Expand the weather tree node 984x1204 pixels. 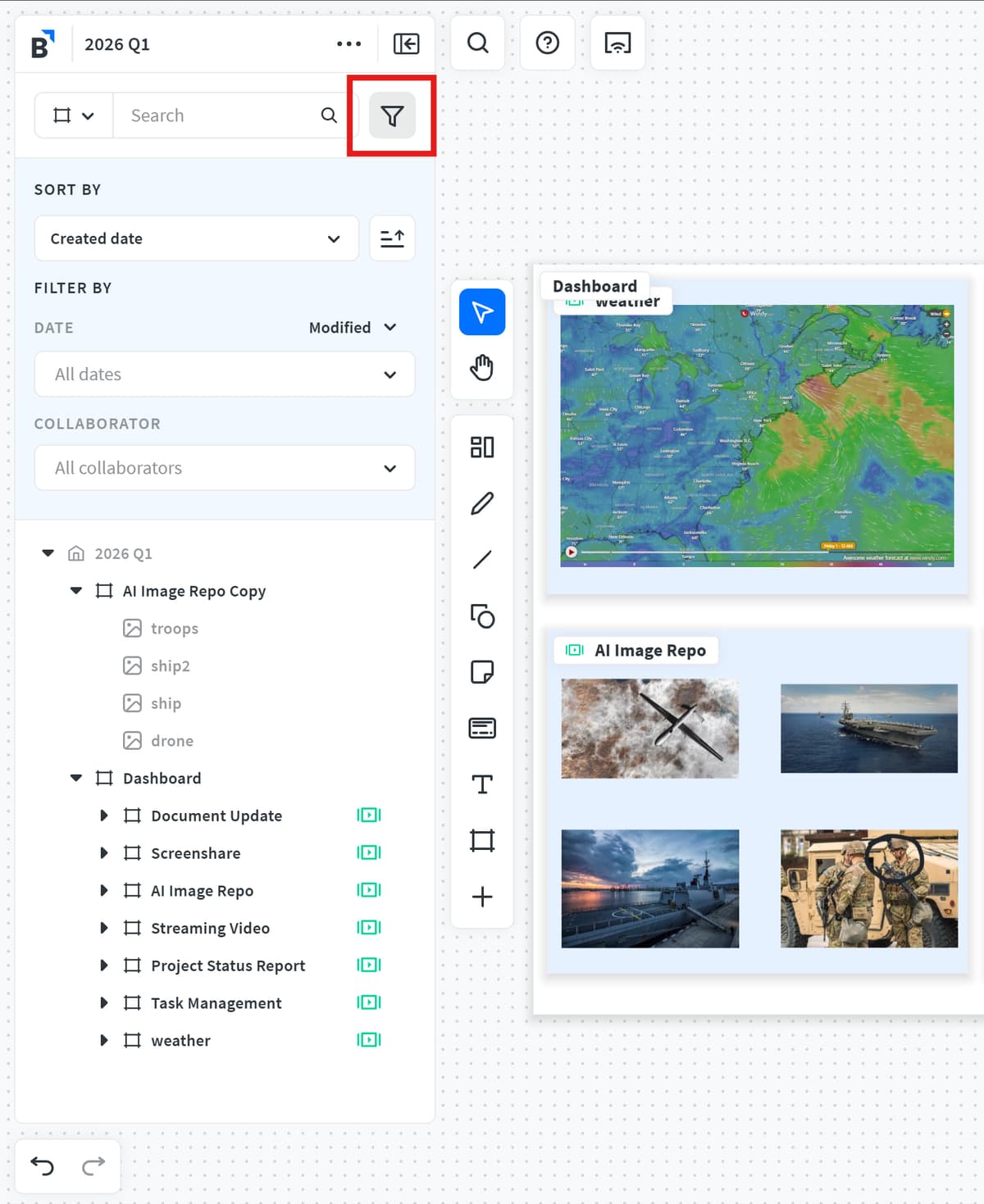point(104,1040)
